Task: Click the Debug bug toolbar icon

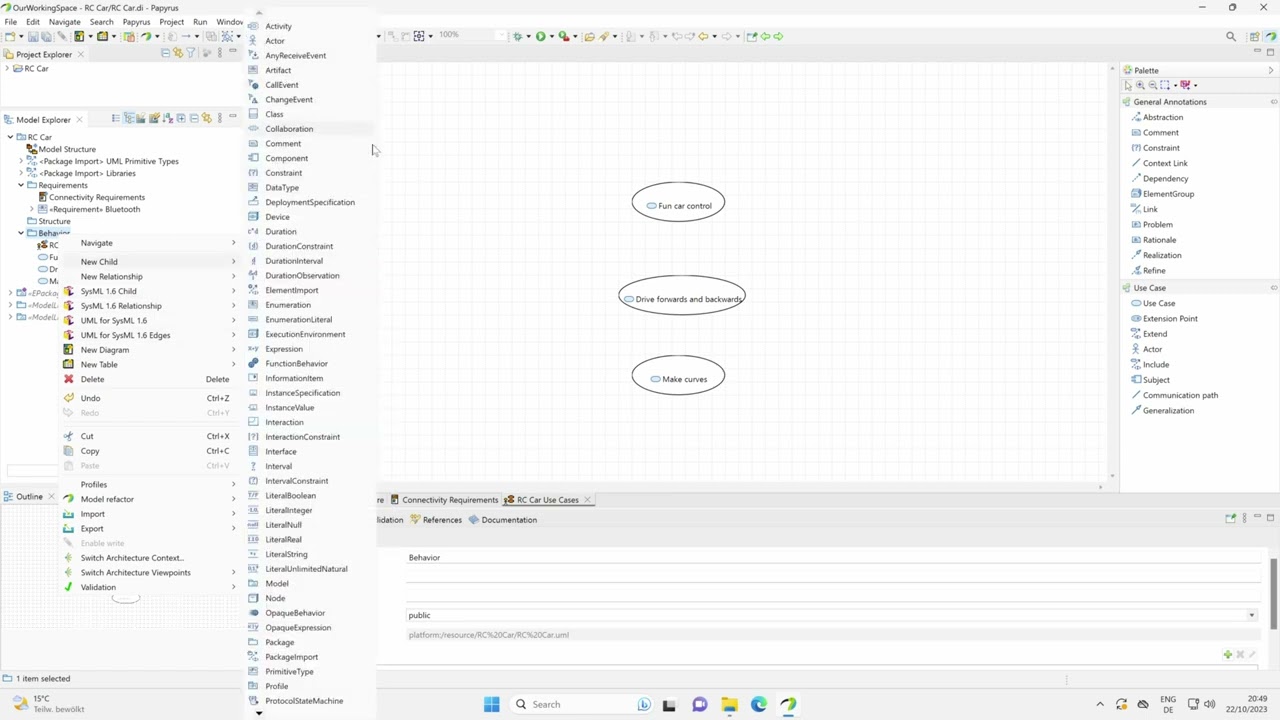Action: click(518, 36)
